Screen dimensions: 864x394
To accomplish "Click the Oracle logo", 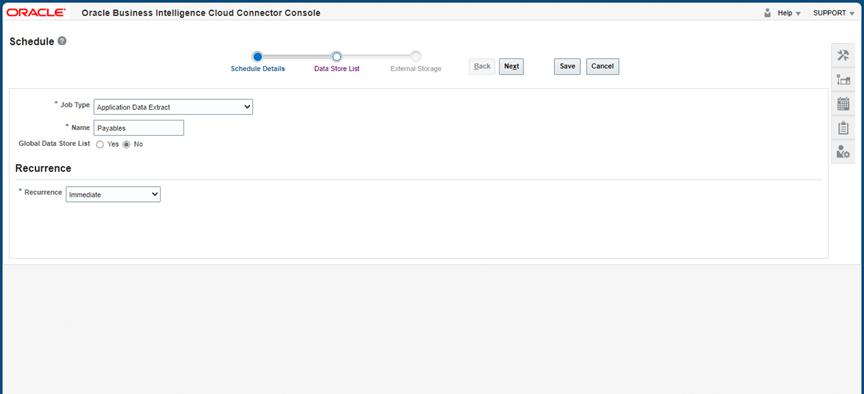I will click(37, 13).
